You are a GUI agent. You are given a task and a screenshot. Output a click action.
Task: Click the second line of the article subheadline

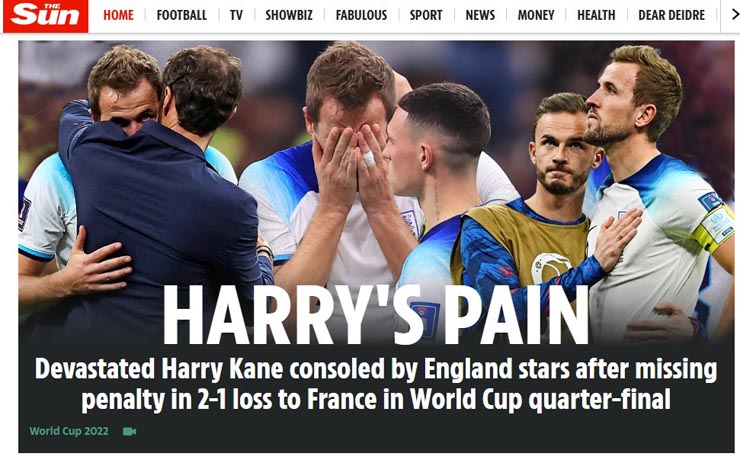pos(376,400)
